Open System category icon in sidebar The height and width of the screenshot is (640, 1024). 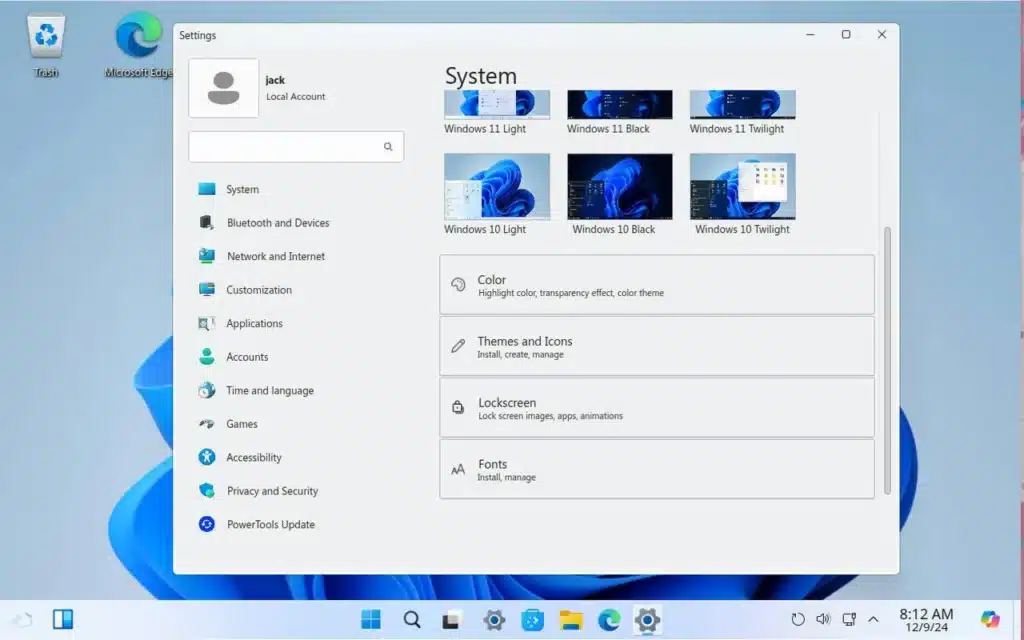(x=206, y=189)
